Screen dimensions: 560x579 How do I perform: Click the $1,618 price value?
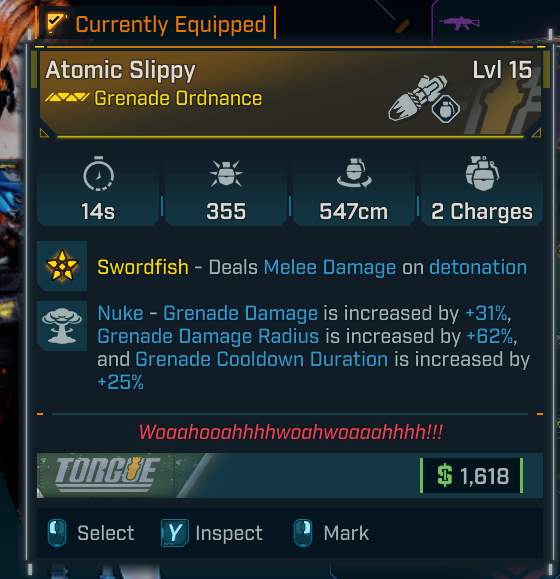point(484,476)
